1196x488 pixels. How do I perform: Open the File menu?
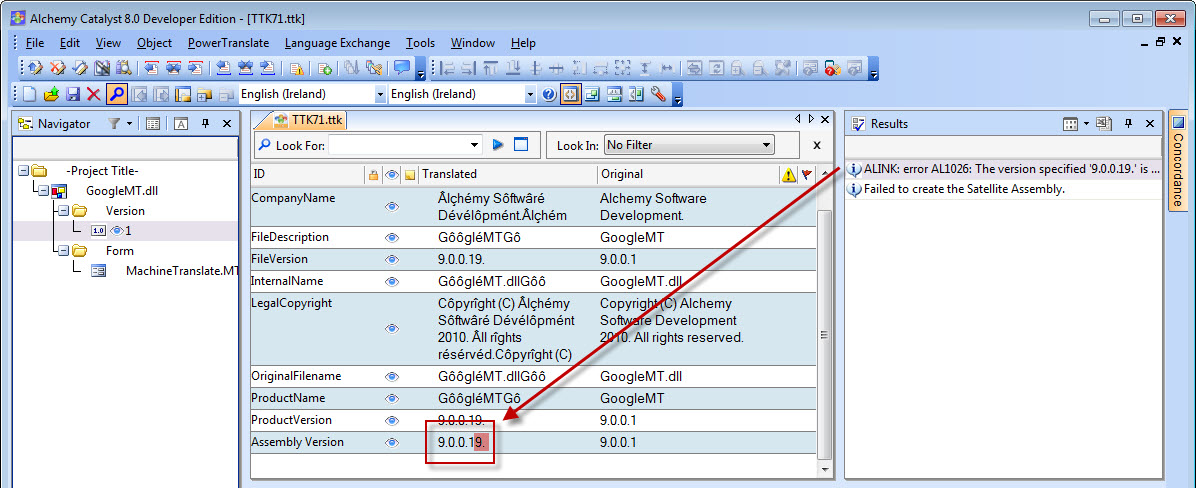[35, 43]
